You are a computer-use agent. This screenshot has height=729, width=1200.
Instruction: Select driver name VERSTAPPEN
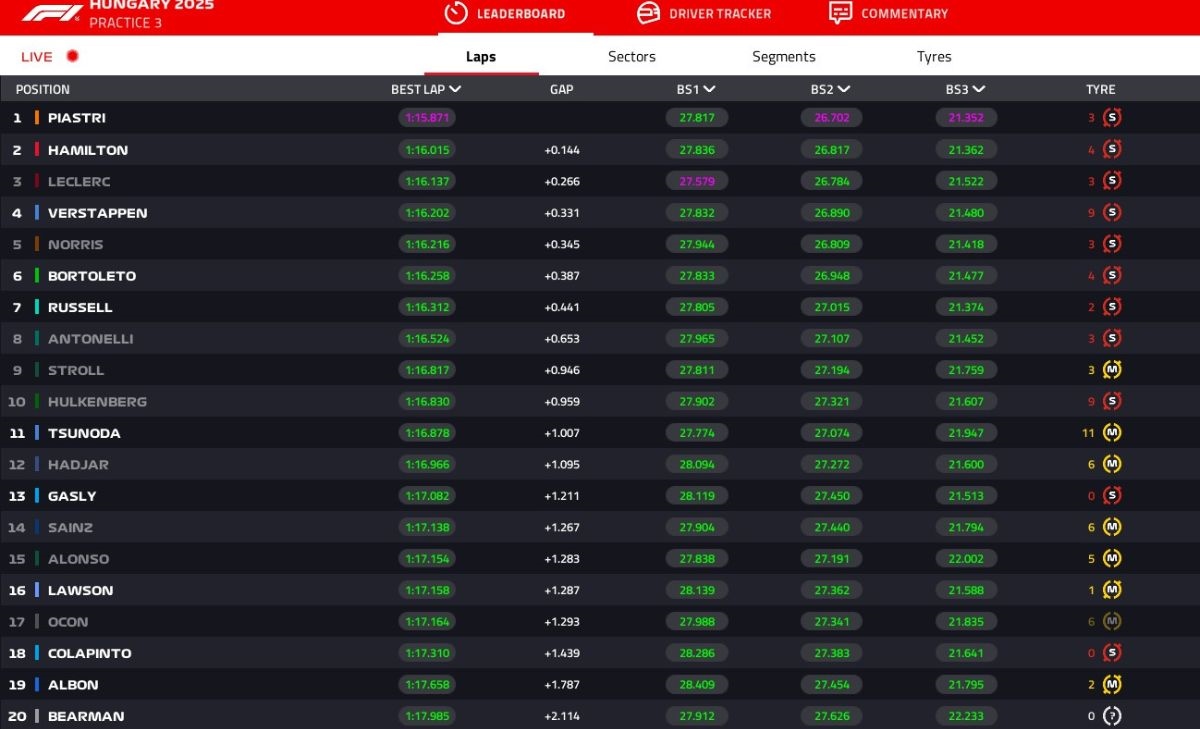[97, 213]
